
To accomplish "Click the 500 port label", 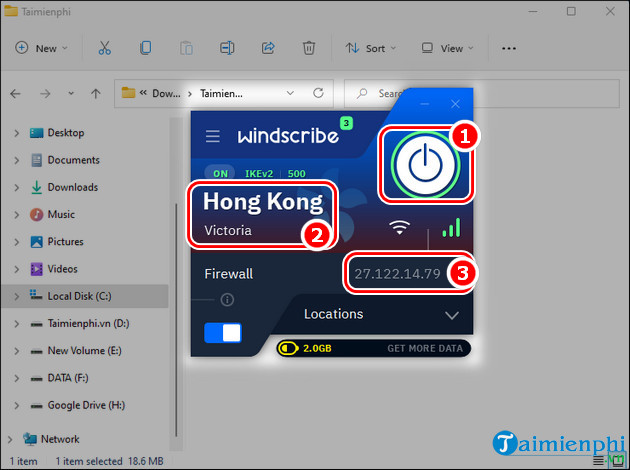I will pyautogui.click(x=297, y=174).
